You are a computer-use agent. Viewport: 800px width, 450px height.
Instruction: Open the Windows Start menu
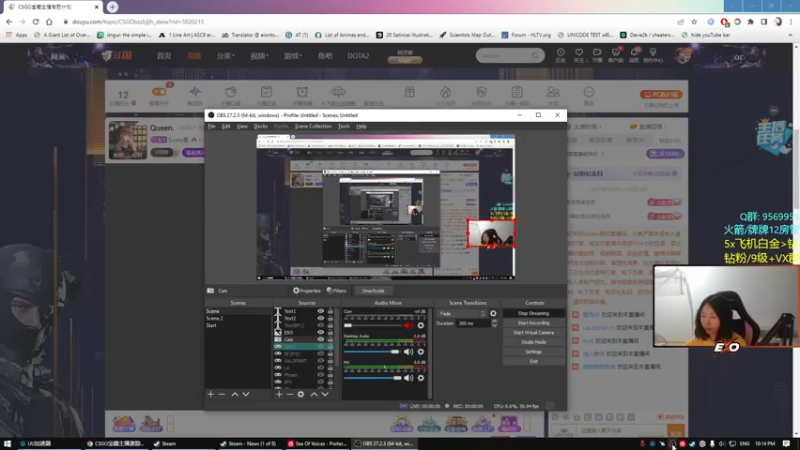[7, 443]
